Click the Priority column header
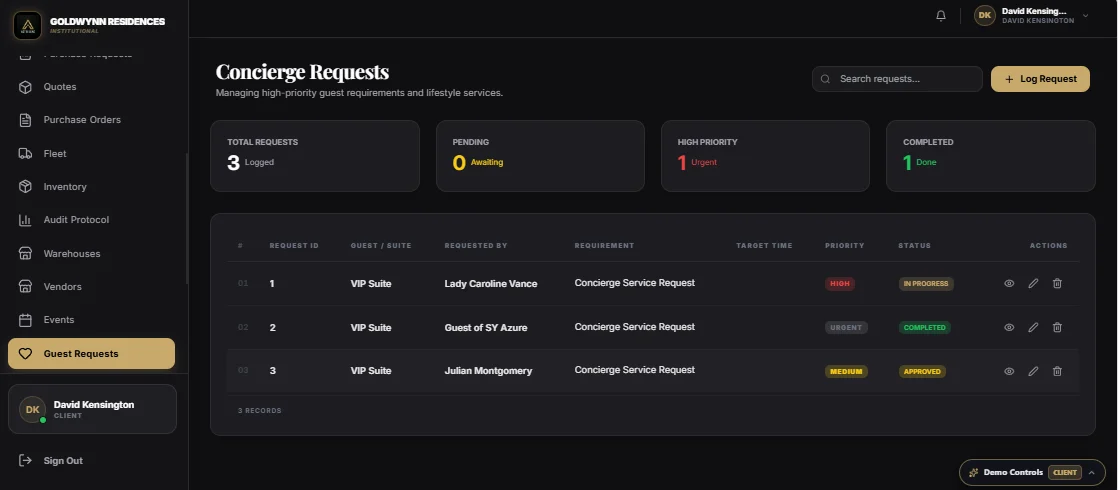 click(844, 246)
